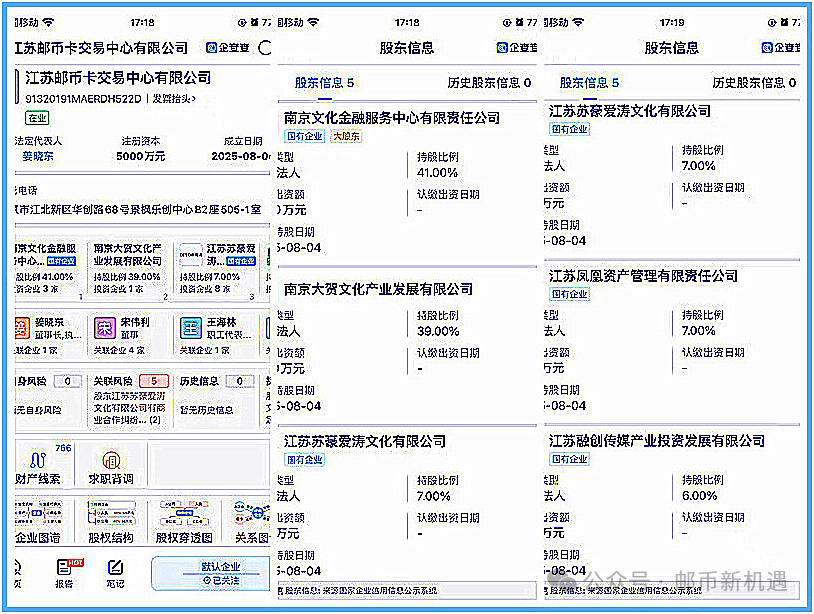
Task: Open 江苏苏豪爱涛文化有限公司 in the right screen
Action: pos(630,111)
